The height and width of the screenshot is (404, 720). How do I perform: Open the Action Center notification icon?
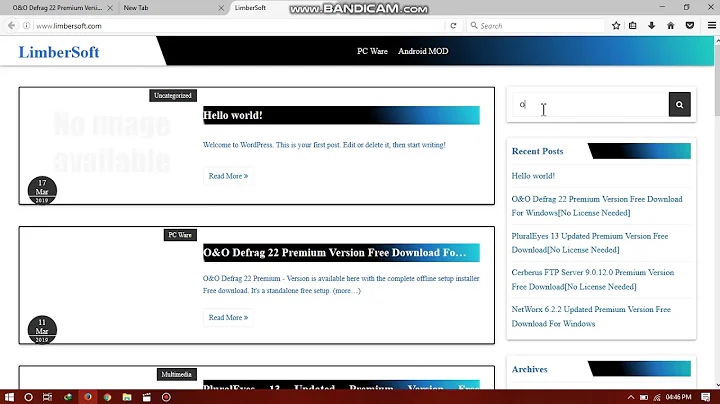(x=706, y=397)
